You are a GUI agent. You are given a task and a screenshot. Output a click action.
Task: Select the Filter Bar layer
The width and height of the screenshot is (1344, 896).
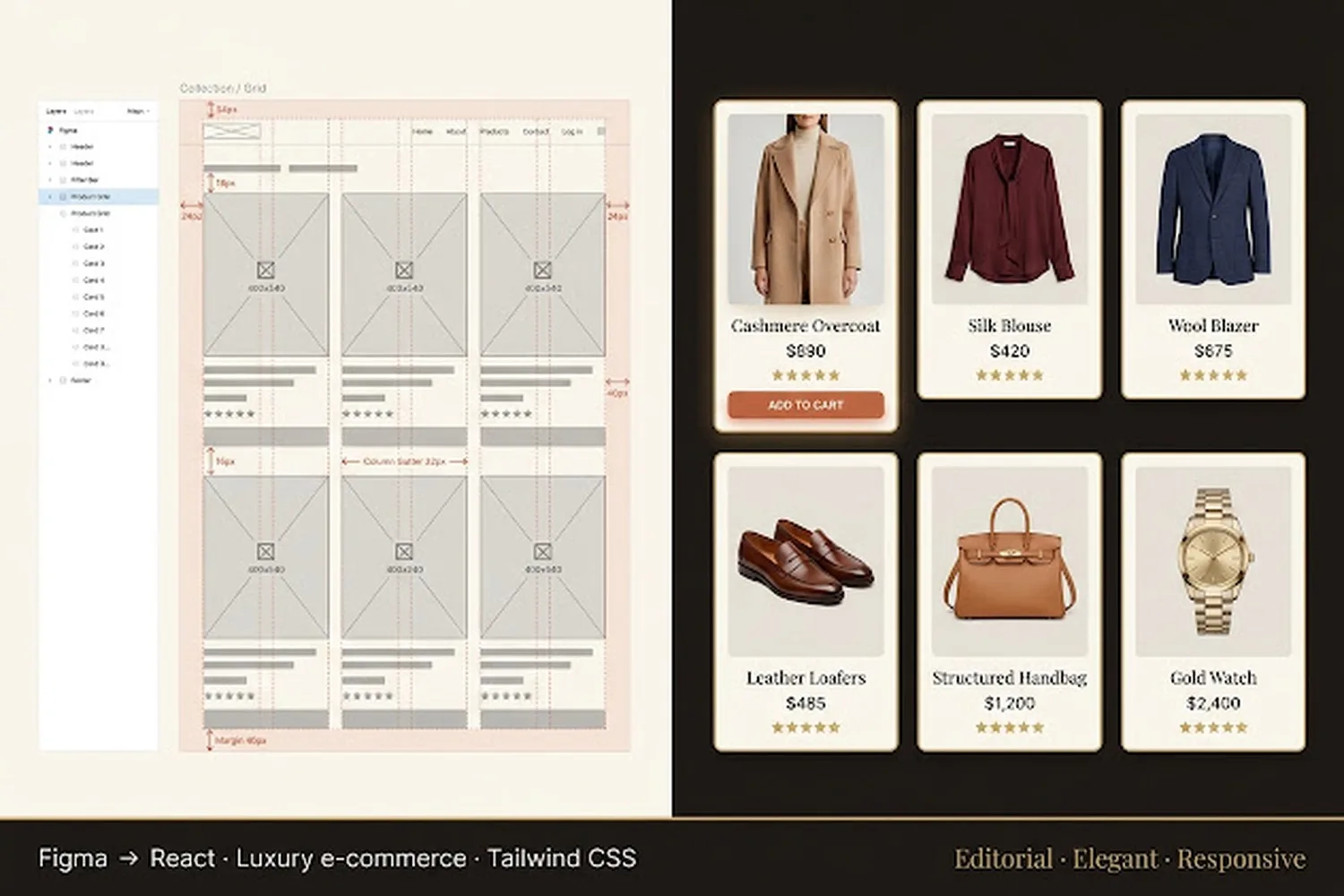coord(99,180)
